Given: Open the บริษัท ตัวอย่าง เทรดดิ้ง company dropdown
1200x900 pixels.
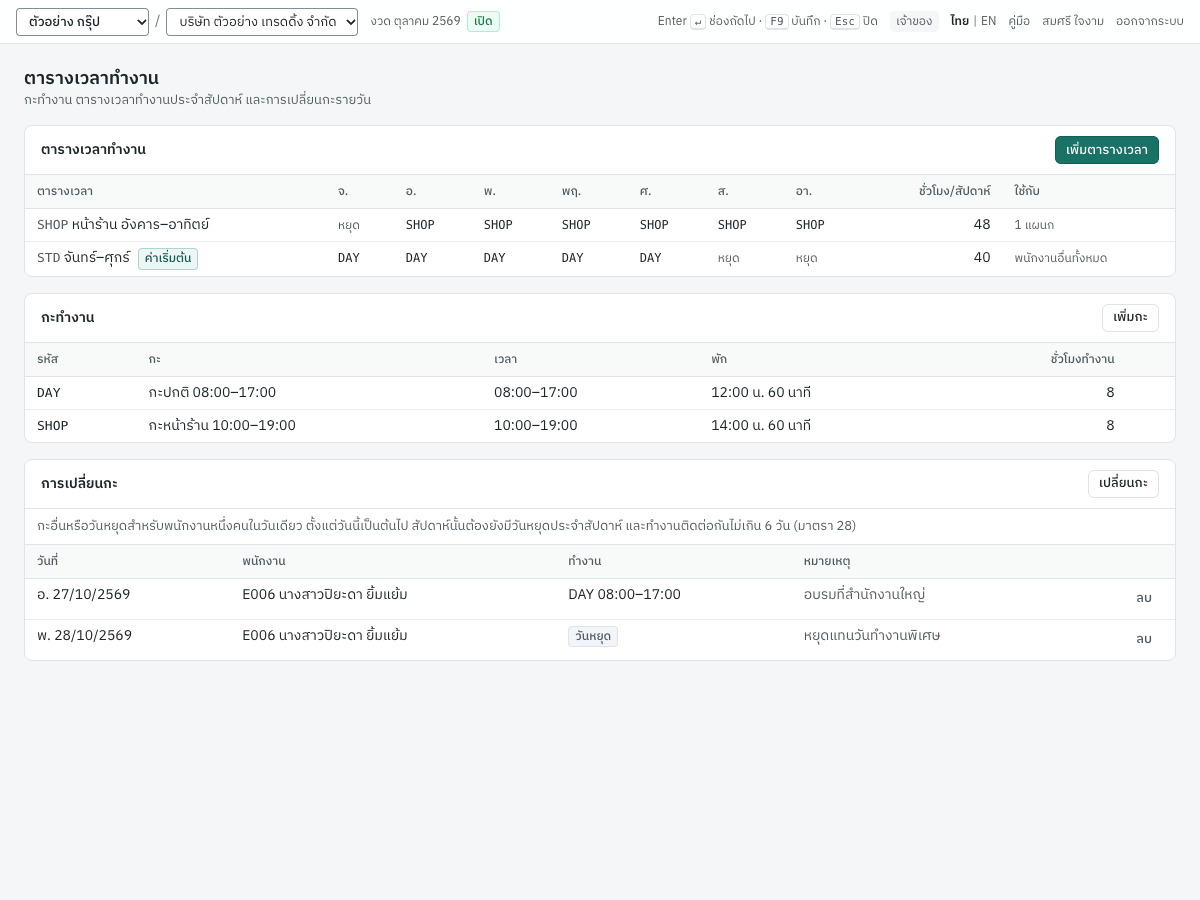Looking at the screenshot, I should pos(262,22).
